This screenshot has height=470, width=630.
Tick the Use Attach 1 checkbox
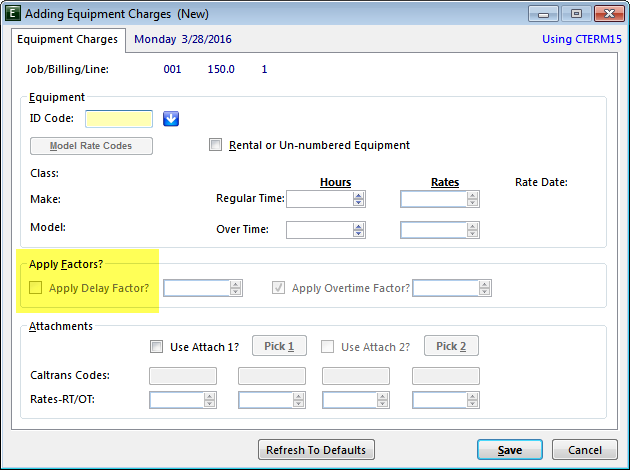click(x=156, y=346)
